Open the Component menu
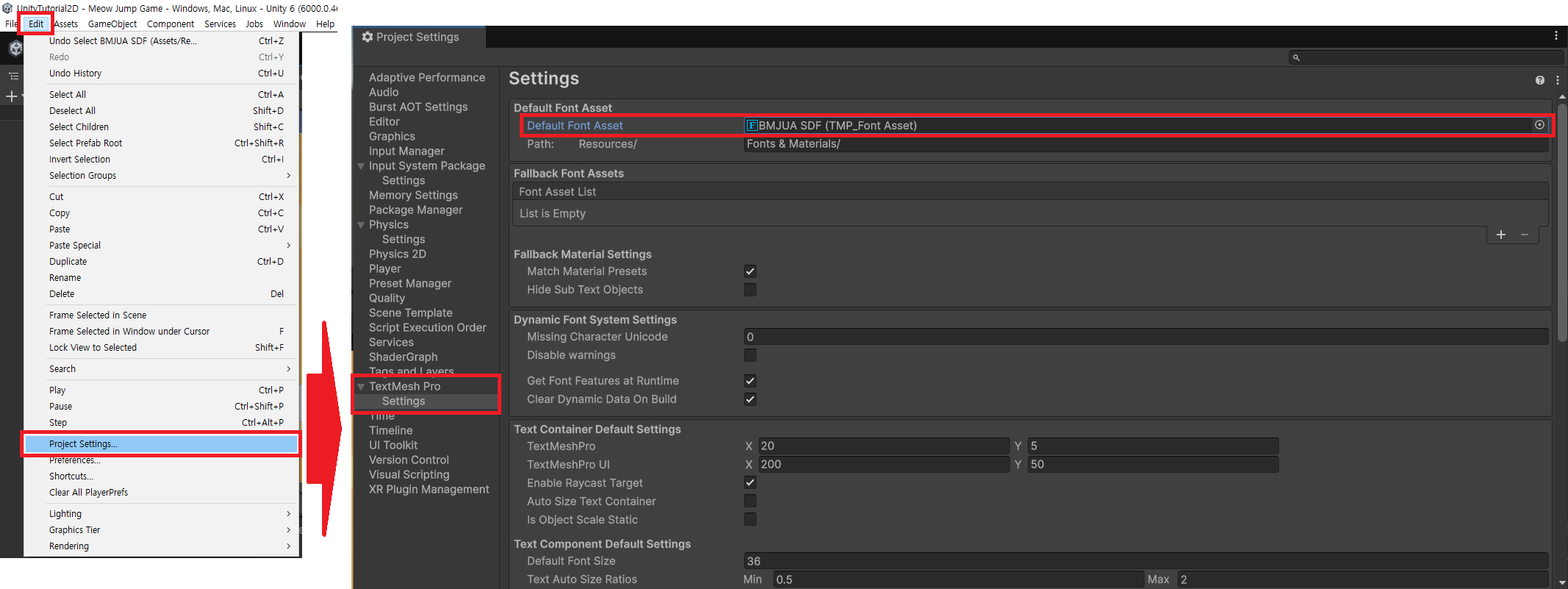 (x=171, y=24)
